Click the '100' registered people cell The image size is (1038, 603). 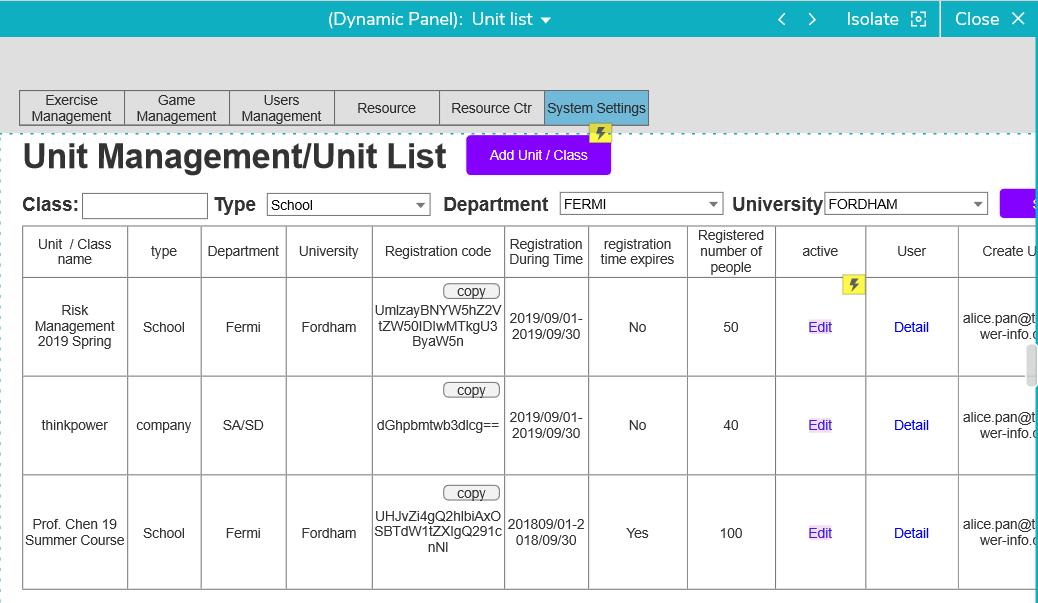pyautogui.click(x=731, y=532)
